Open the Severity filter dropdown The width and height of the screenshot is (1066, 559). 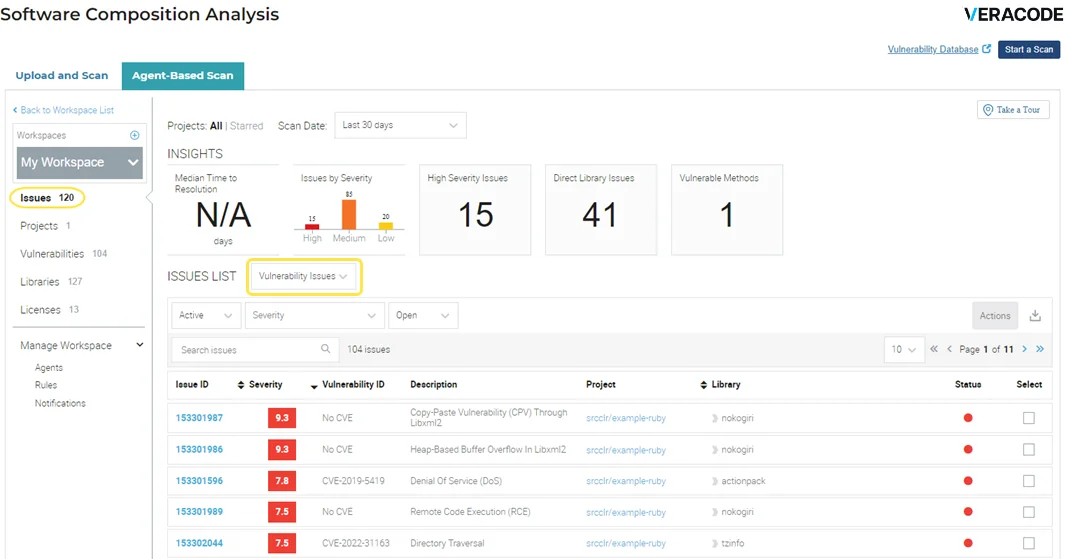coord(314,316)
